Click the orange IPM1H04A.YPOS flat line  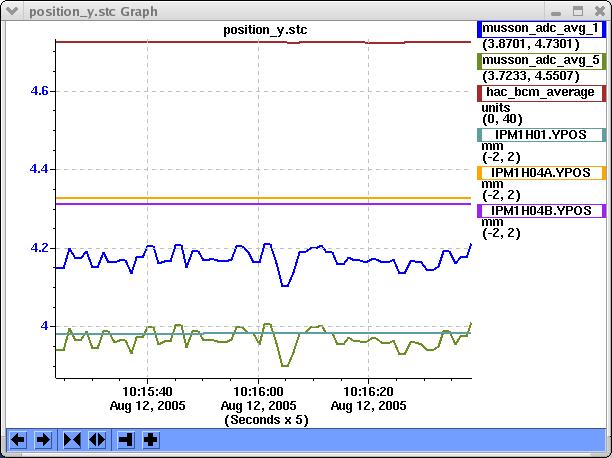tap(263, 198)
